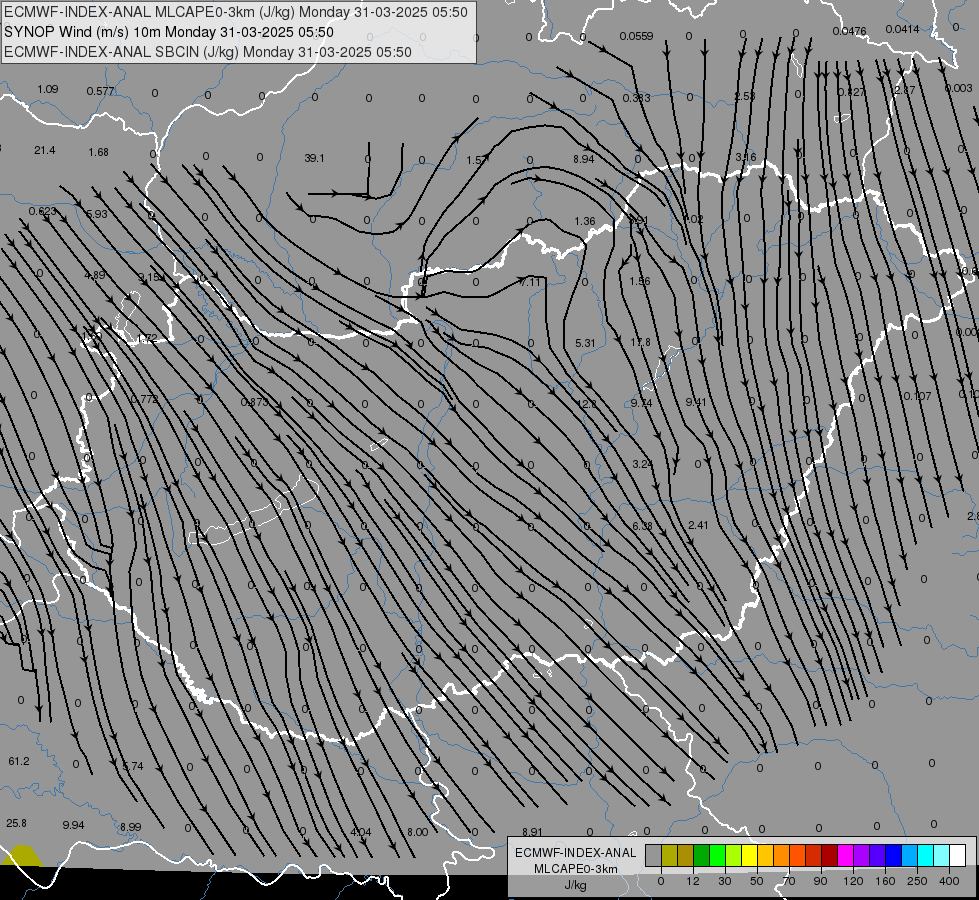Click the 7.11 value on the map
979x900 pixels.
tap(530, 282)
